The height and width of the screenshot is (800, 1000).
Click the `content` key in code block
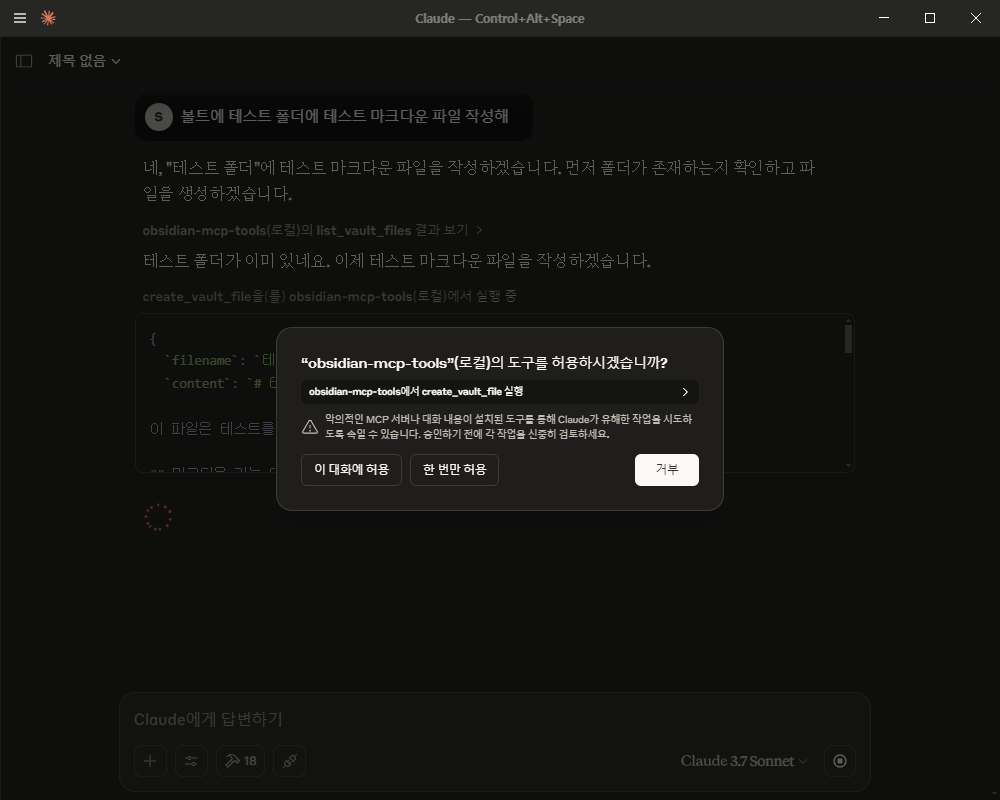[198, 383]
